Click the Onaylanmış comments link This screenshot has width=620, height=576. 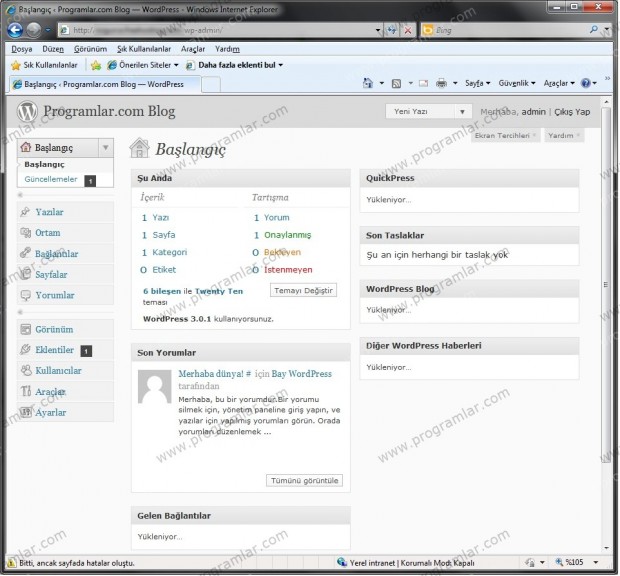287,235
